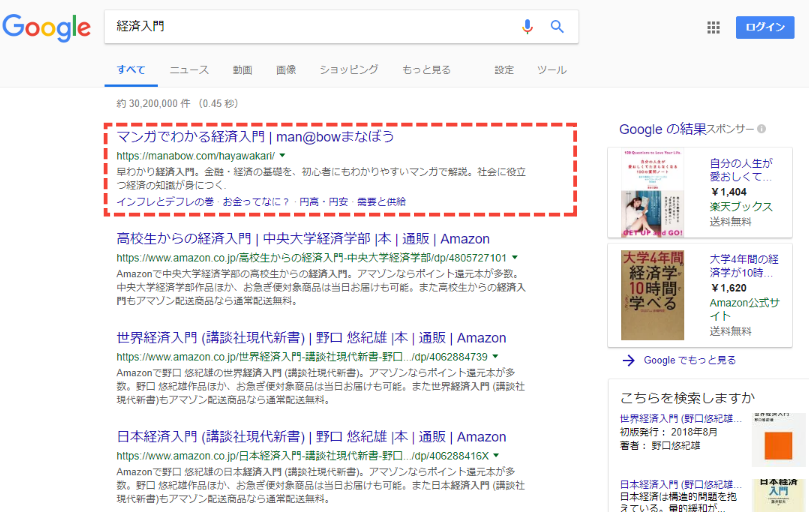Open the お金ってなに？ sitelink

point(256,202)
